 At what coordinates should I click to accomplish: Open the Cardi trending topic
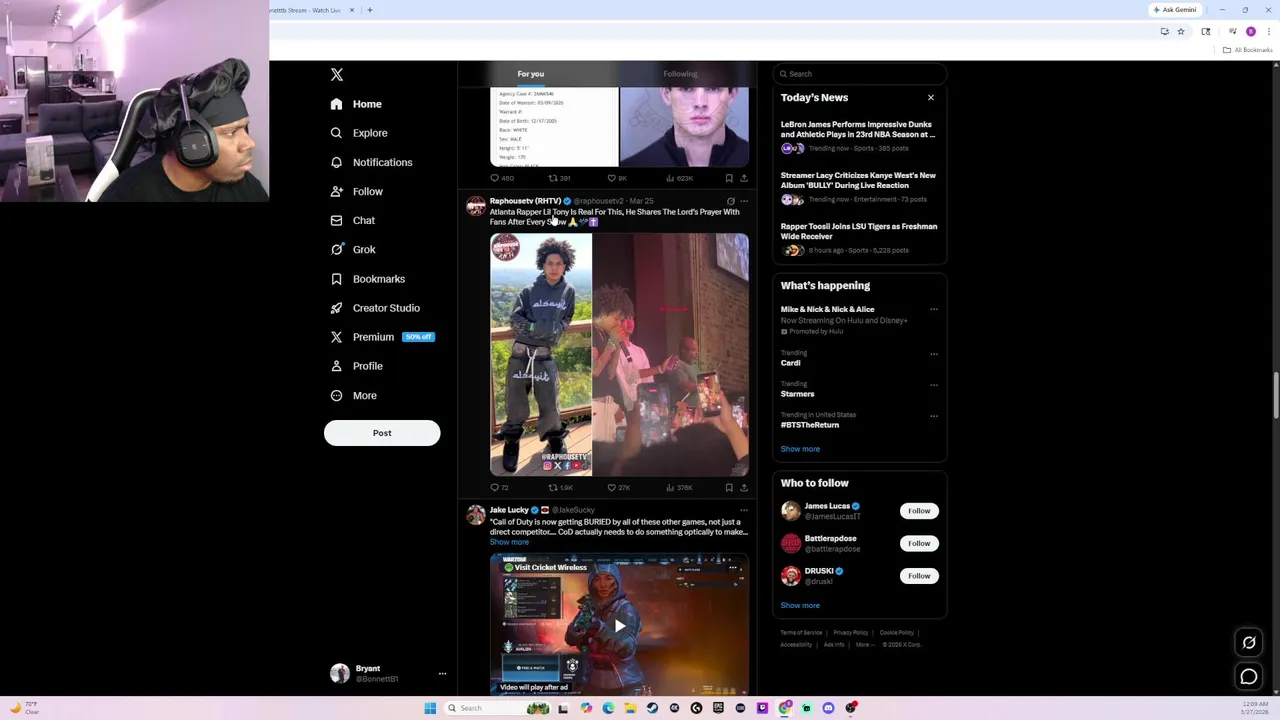(791, 363)
